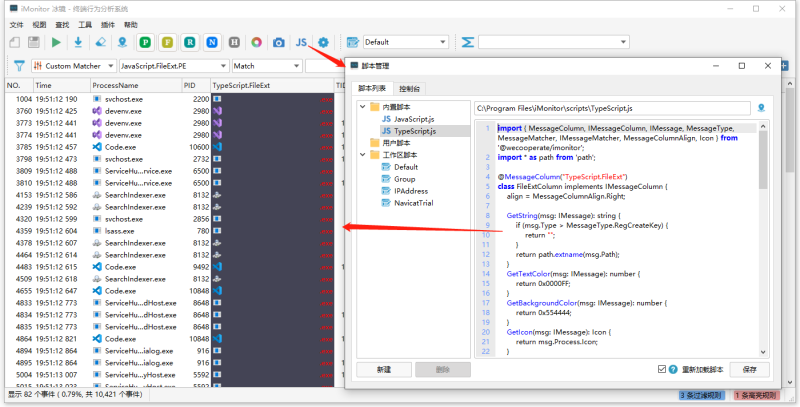The height and width of the screenshot is (407, 800).
Task: Collapse the 工作区脚本 folder in script tree
Action: point(363,155)
